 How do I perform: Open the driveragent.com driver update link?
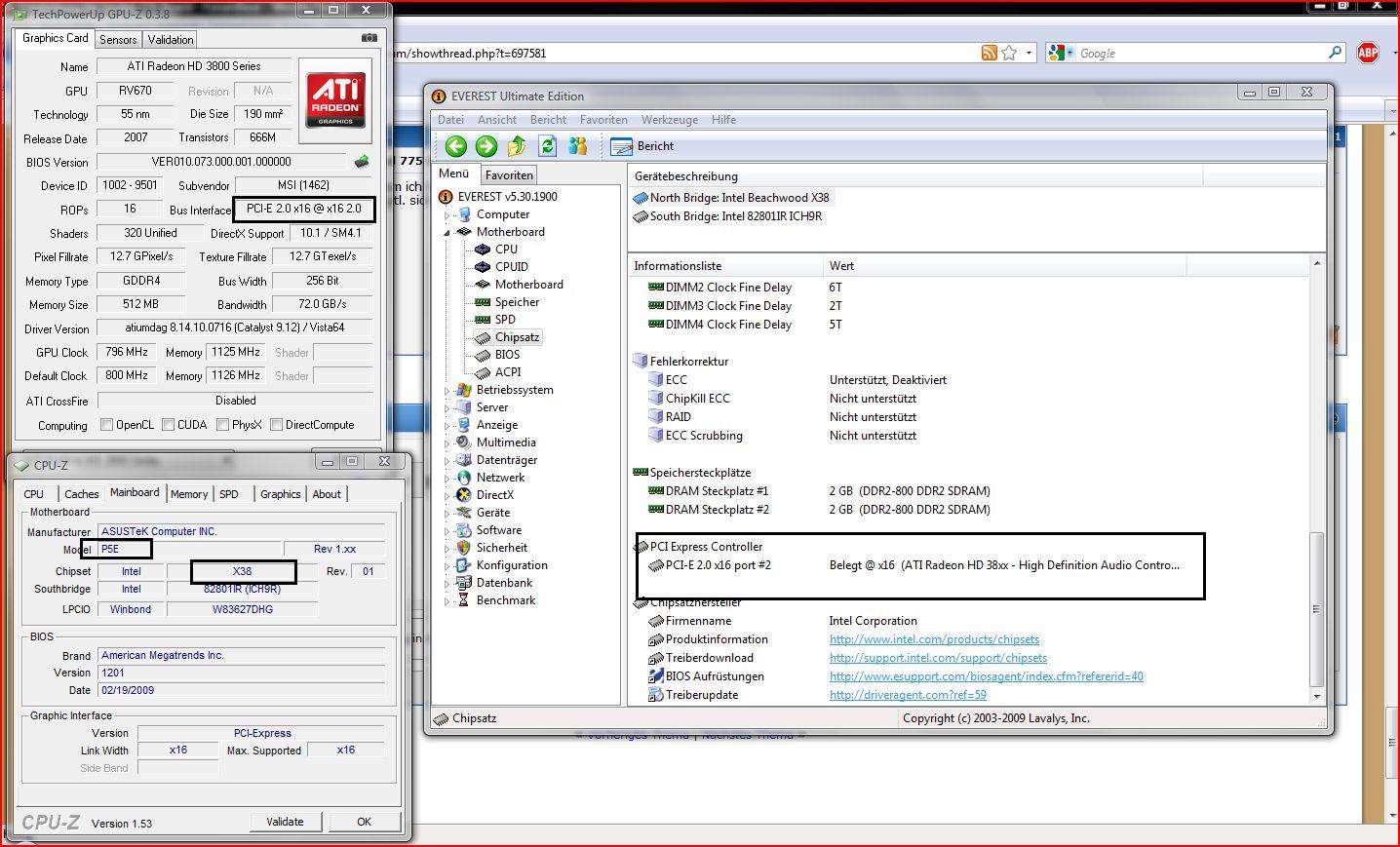908,695
